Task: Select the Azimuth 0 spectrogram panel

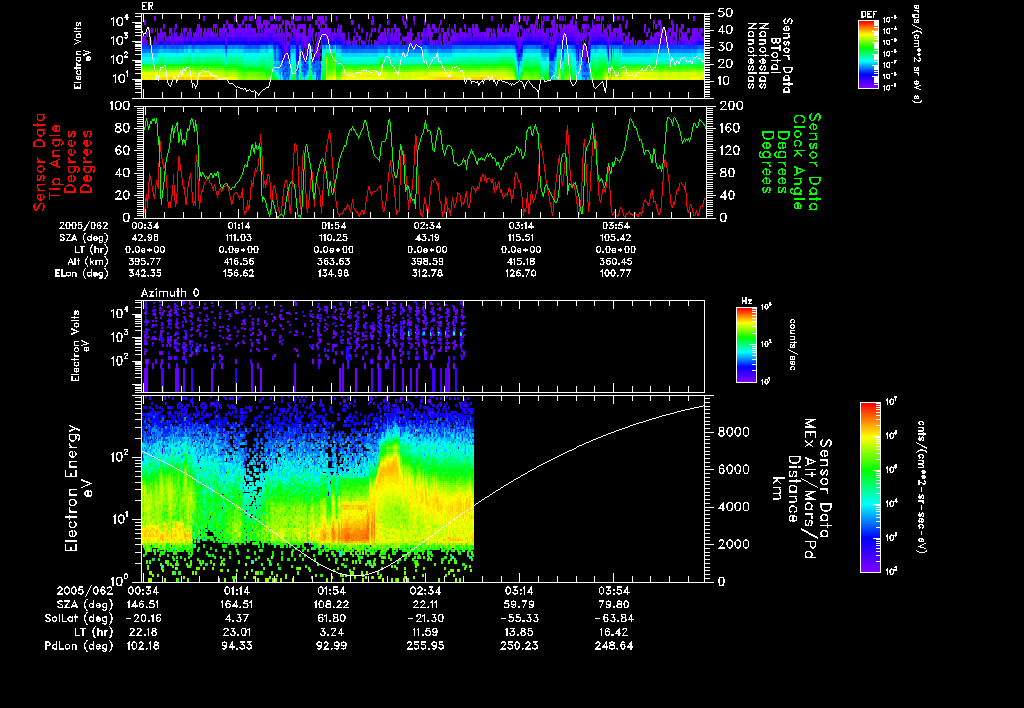Action: (423, 346)
